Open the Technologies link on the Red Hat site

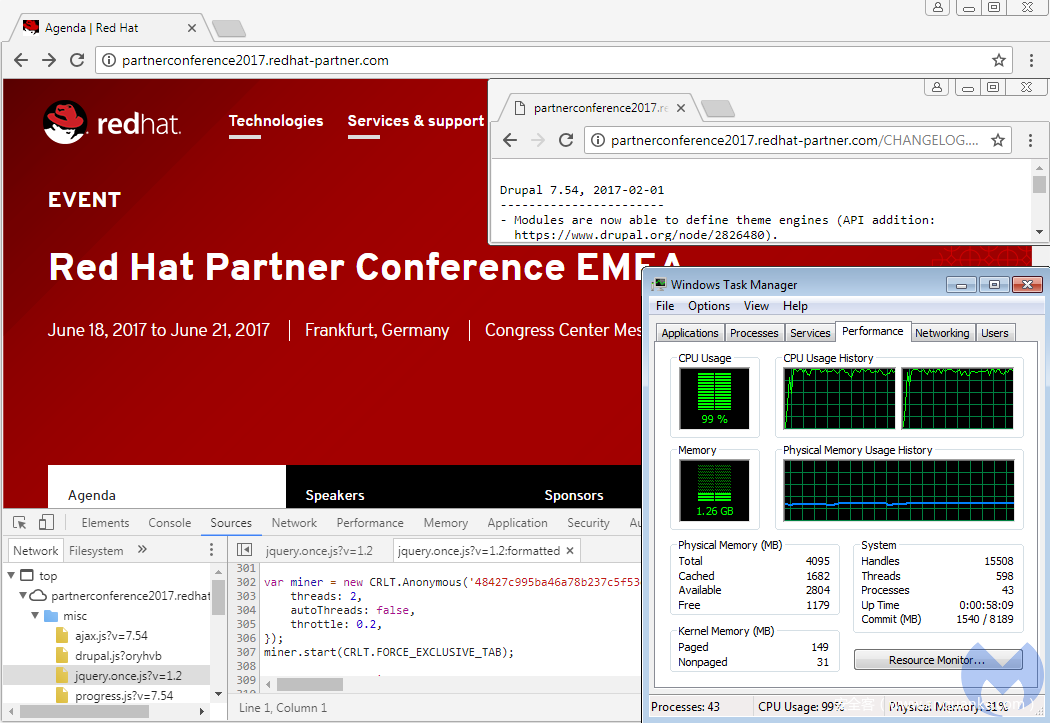pos(276,121)
